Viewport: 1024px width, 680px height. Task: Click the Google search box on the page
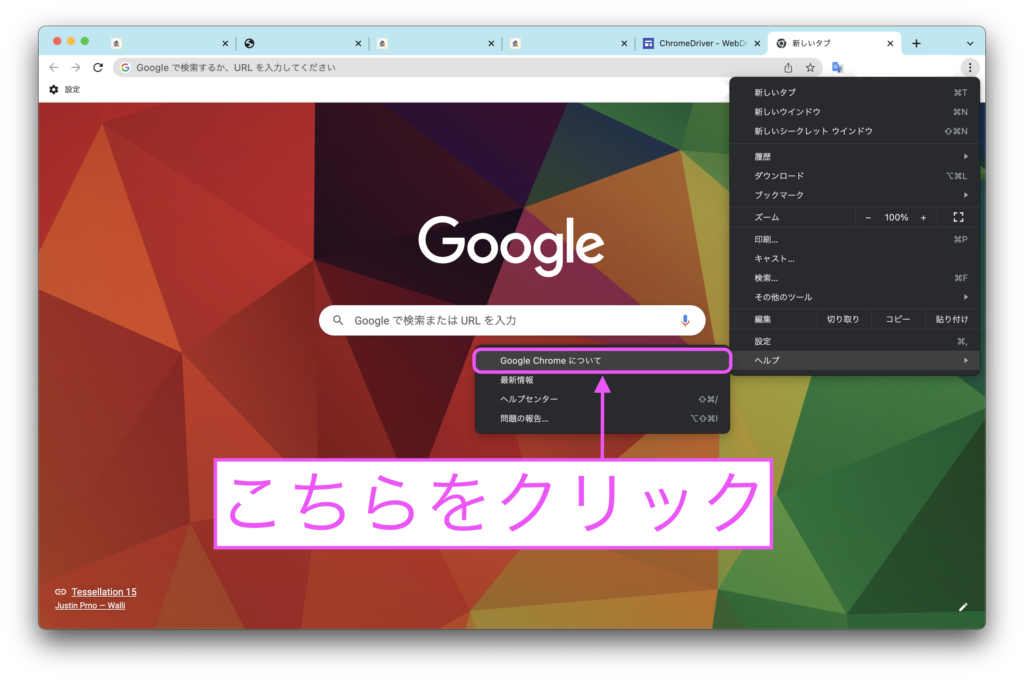(511, 320)
